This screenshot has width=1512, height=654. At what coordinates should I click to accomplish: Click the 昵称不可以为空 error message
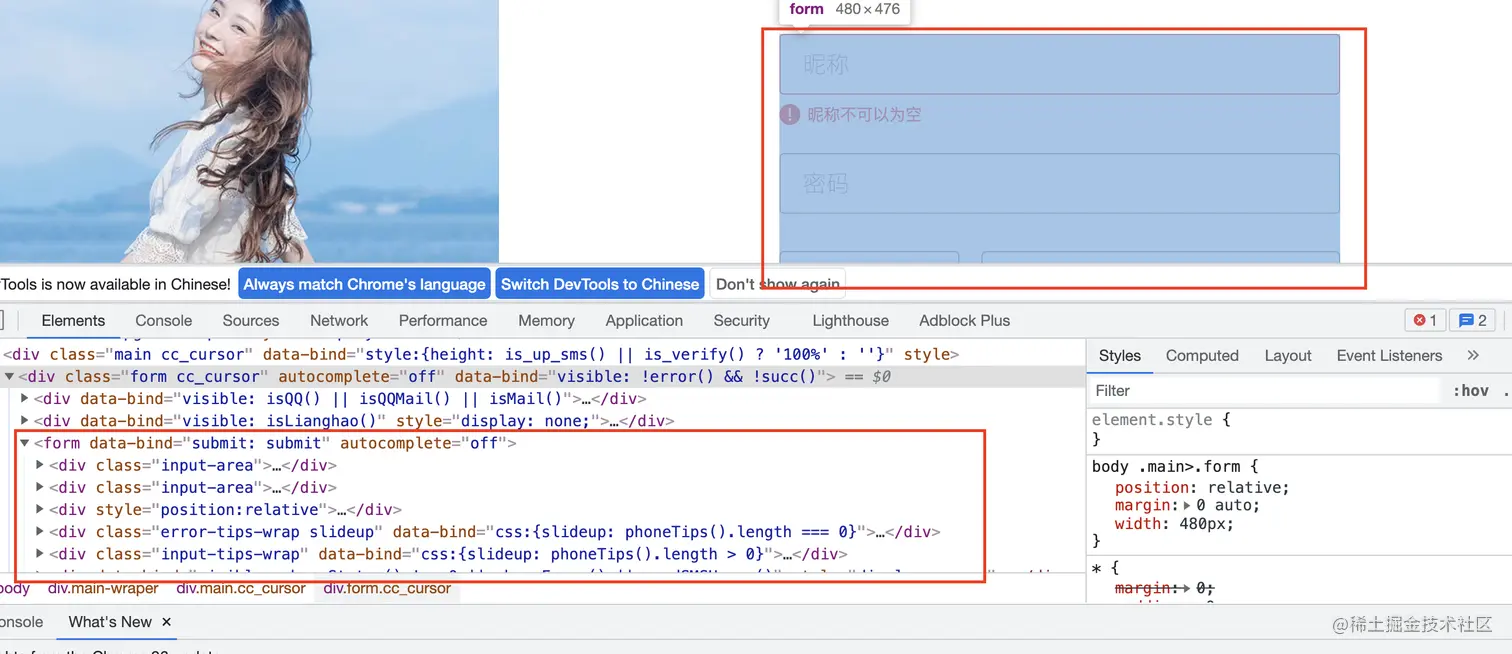pyautogui.click(x=865, y=115)
